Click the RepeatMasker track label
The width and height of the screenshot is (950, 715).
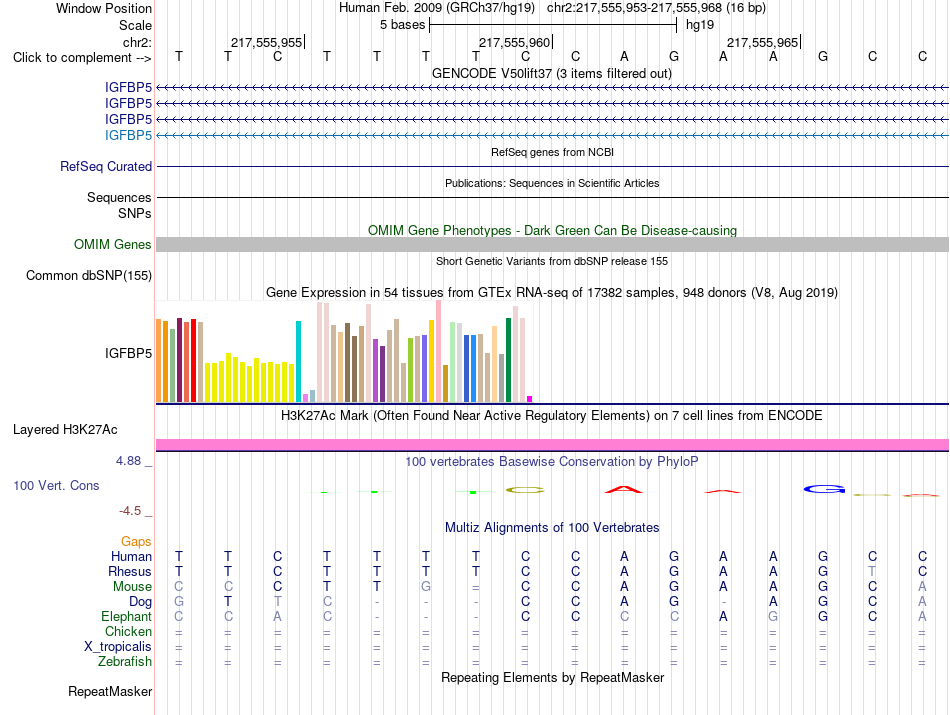(x=110, y=691)
